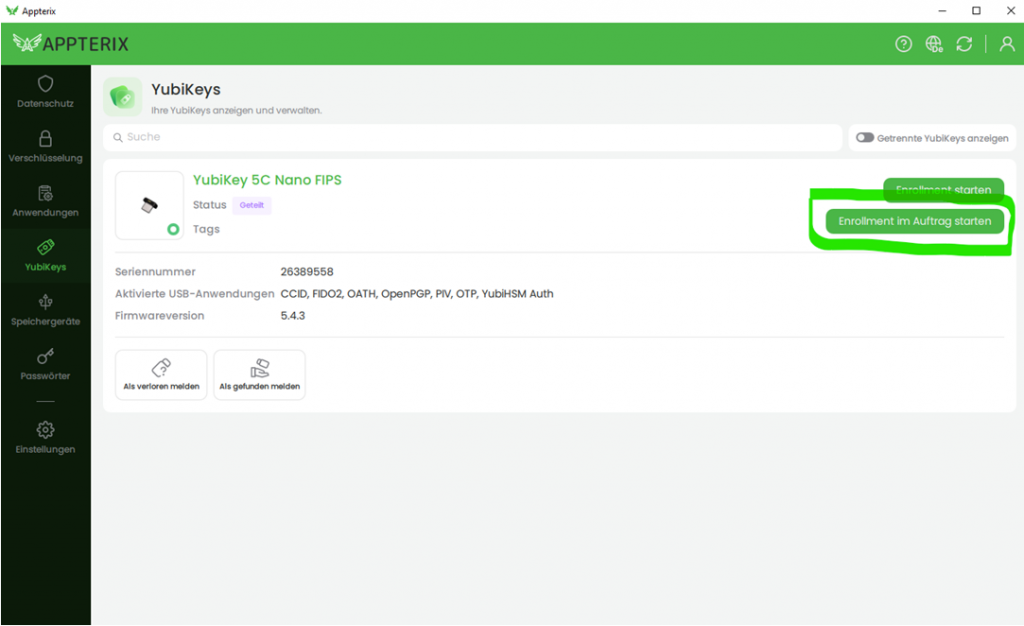Viewport: 1024px width, 626px height.
Task: Click the refresh sync icon
Action: [x=964, y=44]
